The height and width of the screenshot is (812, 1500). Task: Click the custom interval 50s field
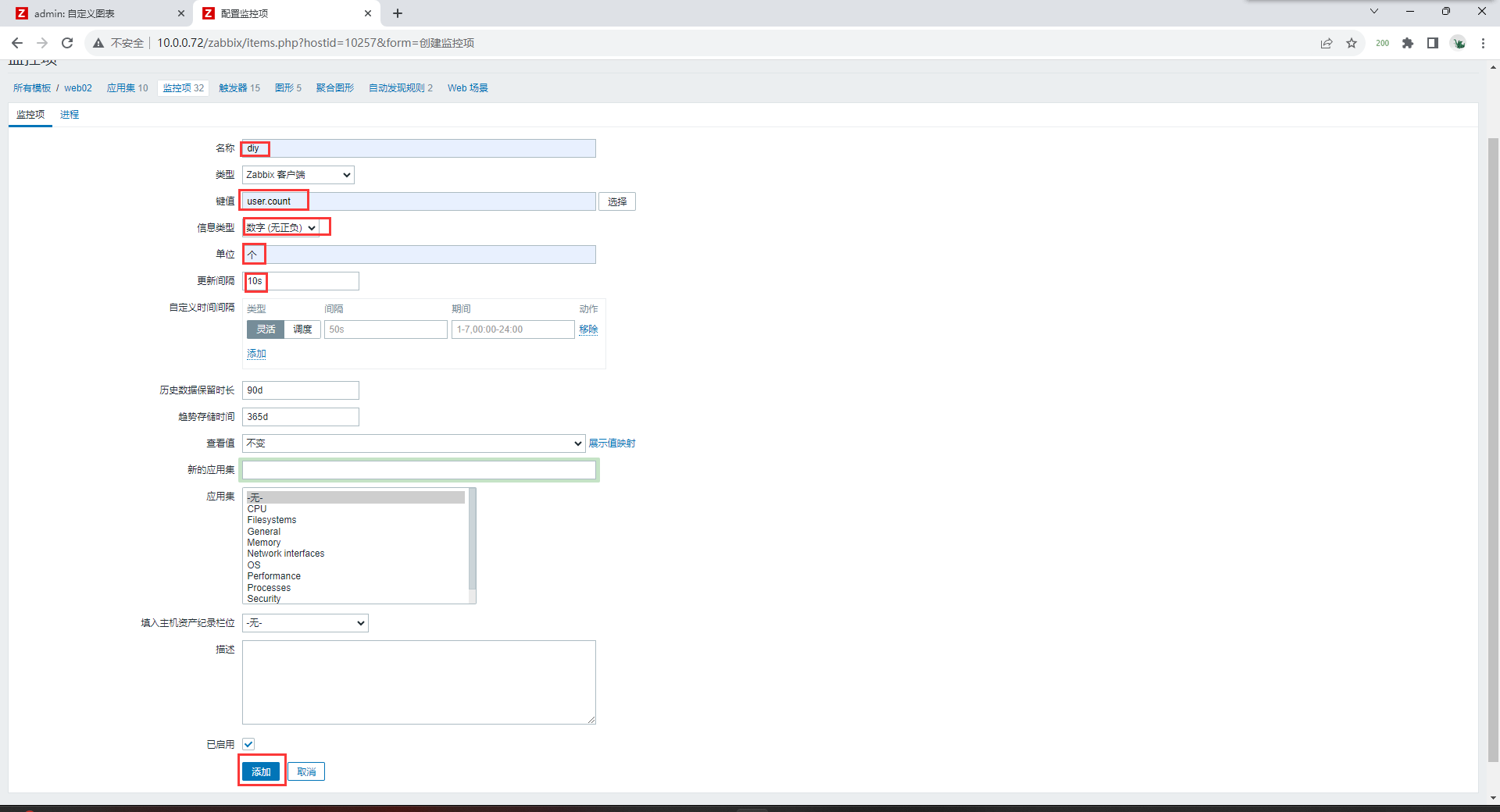[x=386, y=329]
